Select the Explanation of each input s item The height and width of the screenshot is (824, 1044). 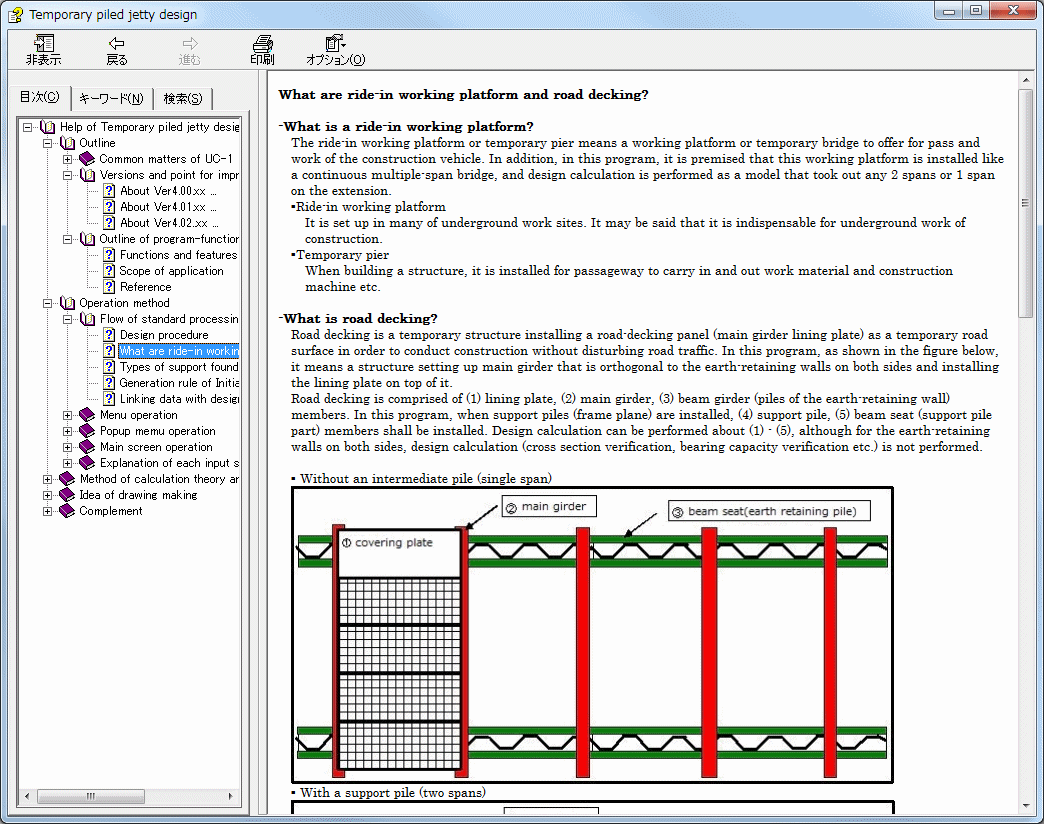[169, 463]
